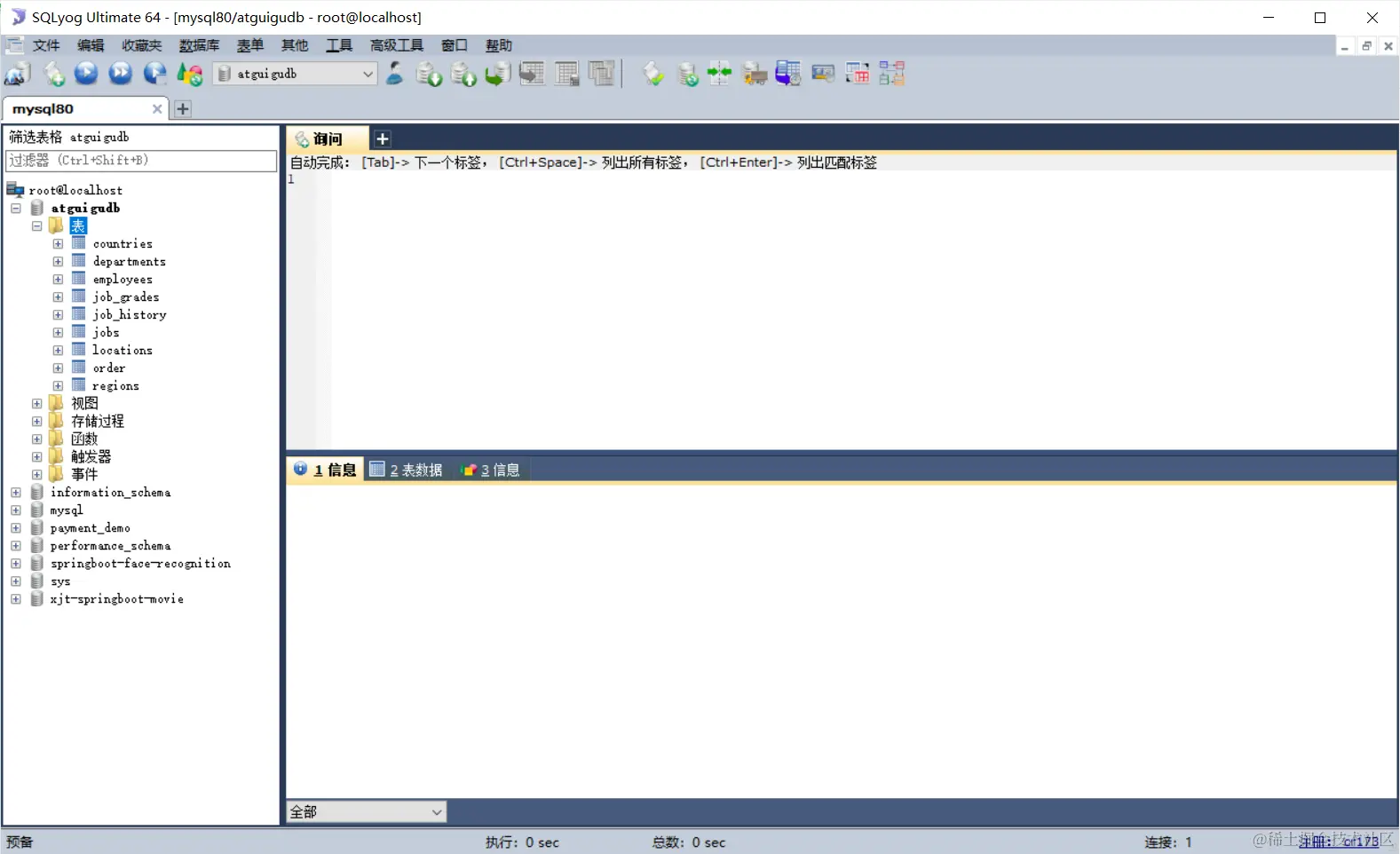The width and height of the screenshot is (1400, 854).
Task: Expand the 视图 views folder
Action: (36, 403)
